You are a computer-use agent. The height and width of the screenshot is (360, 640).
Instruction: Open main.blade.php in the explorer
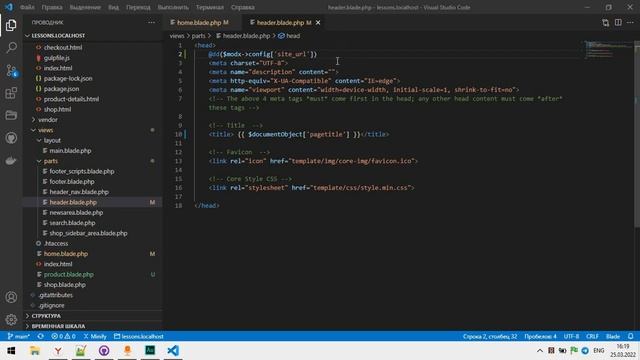pyautogui.click(x=70, y=151)
